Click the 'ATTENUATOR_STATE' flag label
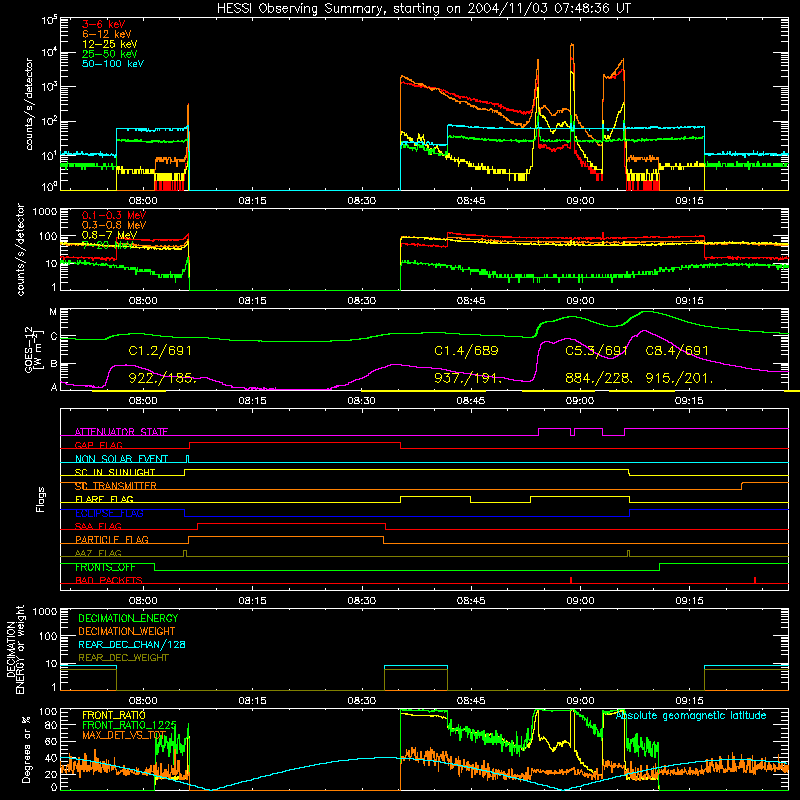The height and width of the screenshot is (800, 800). pos(121,432)
